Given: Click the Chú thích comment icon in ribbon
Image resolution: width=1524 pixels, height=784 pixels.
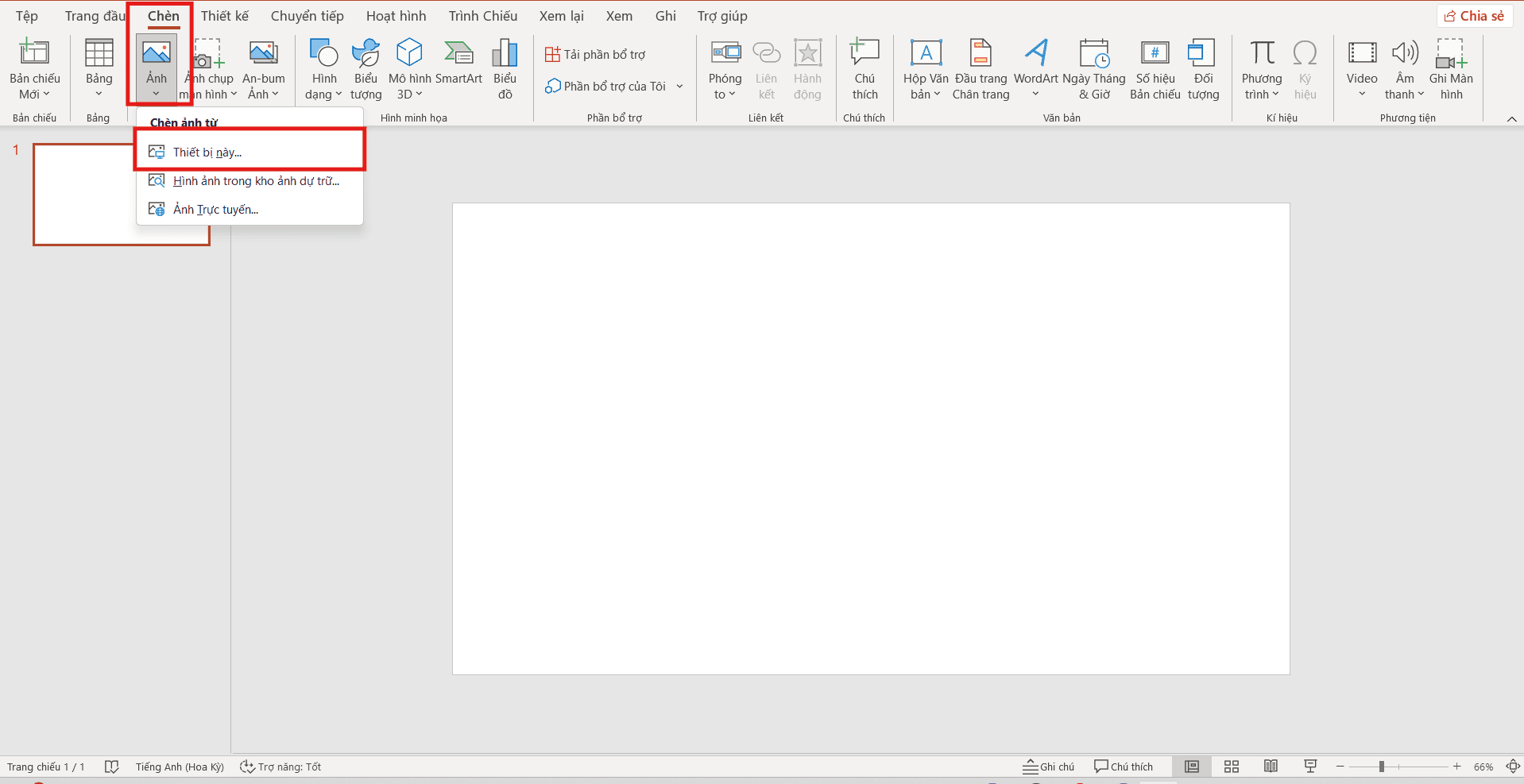Looking at the screenshot, I should pyautogui.click(x=865, y=54).
